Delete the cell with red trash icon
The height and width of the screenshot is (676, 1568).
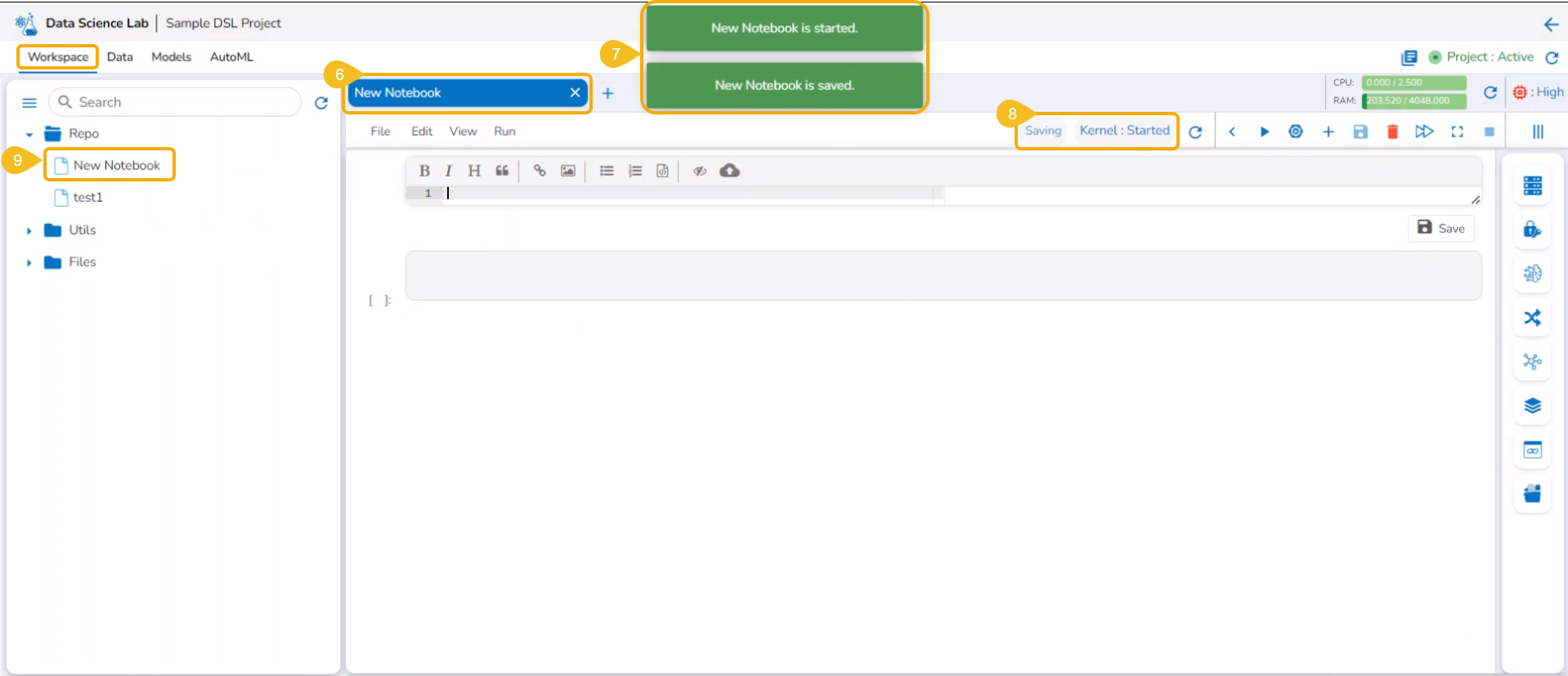1392,132
